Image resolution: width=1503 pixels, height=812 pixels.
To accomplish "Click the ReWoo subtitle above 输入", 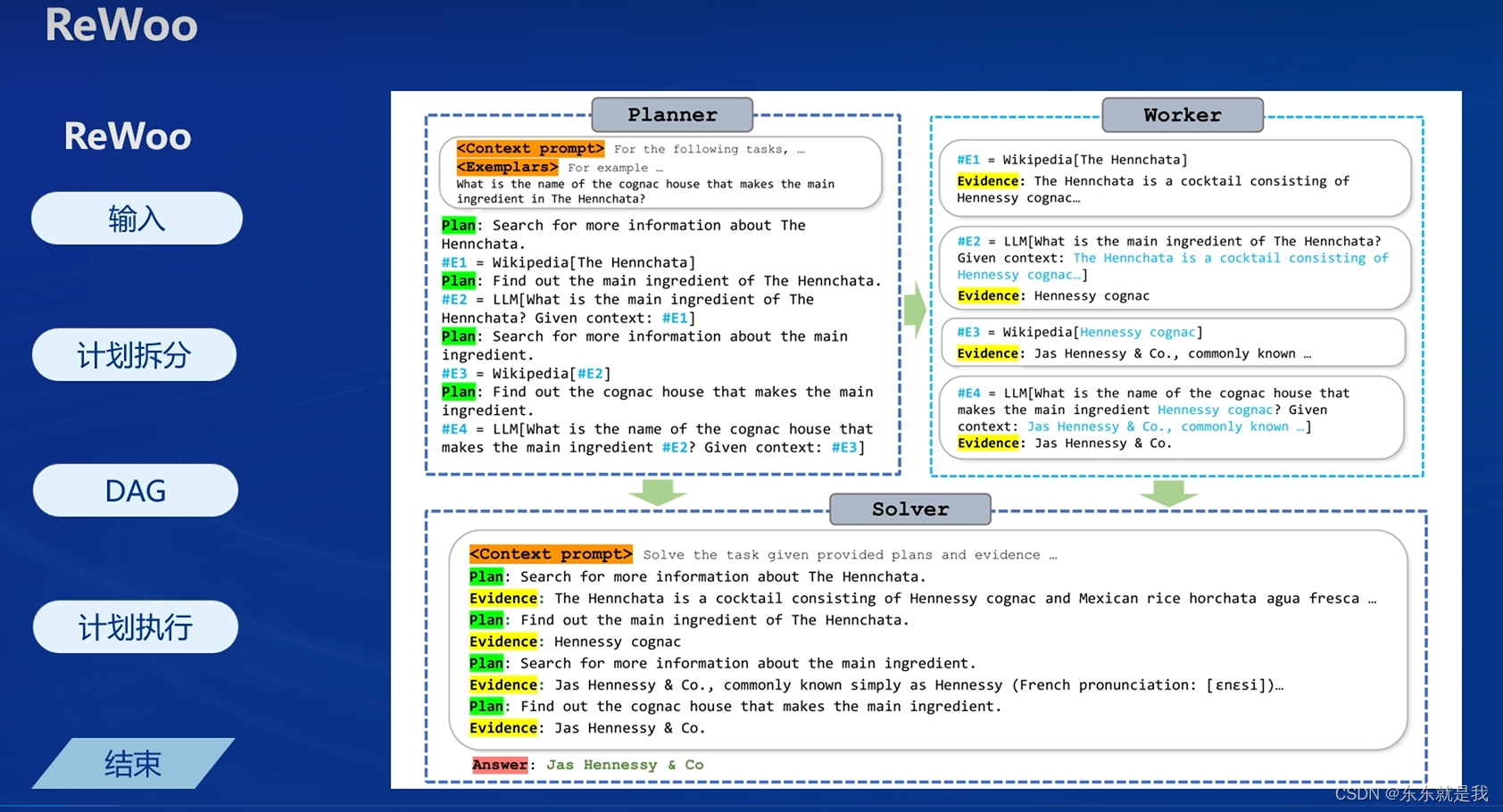I will [x=128, y=137].
